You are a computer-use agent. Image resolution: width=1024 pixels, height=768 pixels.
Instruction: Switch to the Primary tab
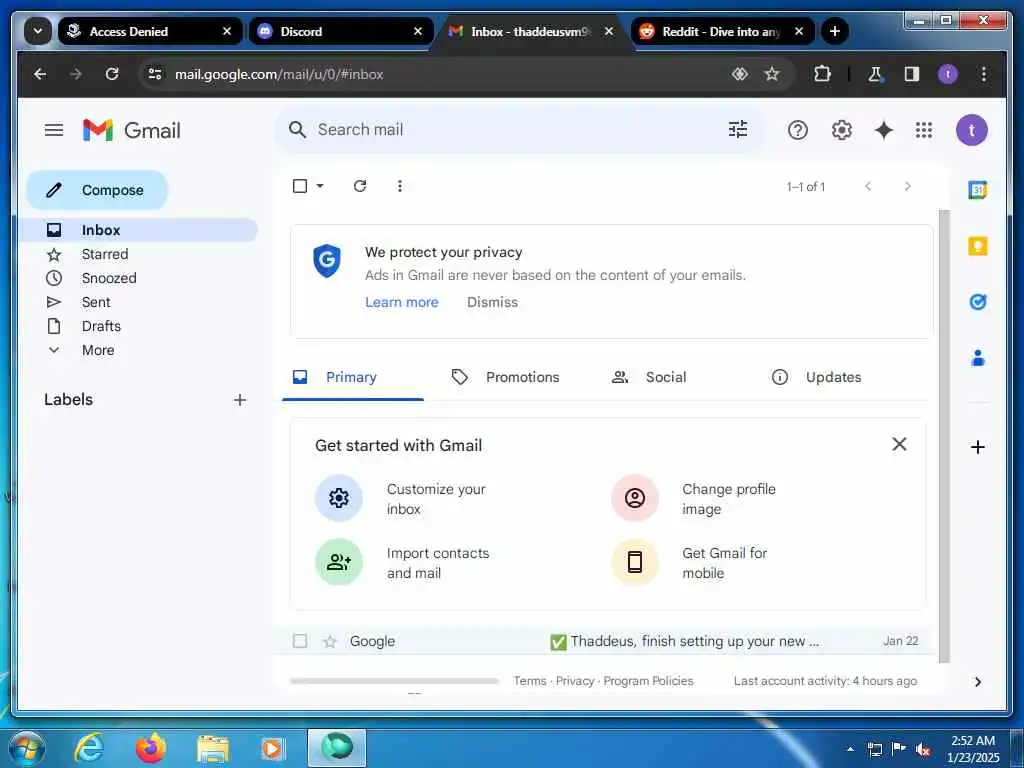(353, 377)
